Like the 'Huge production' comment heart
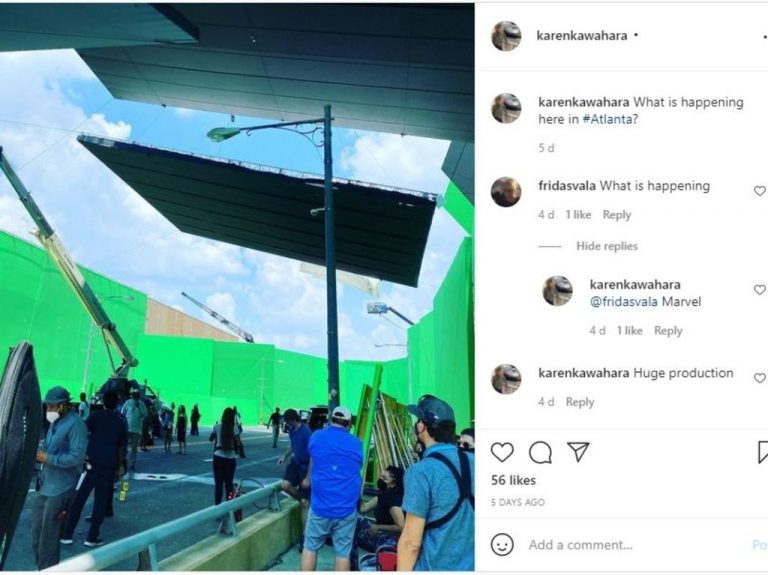Screen dimensions: 768x575 [760, 378]
